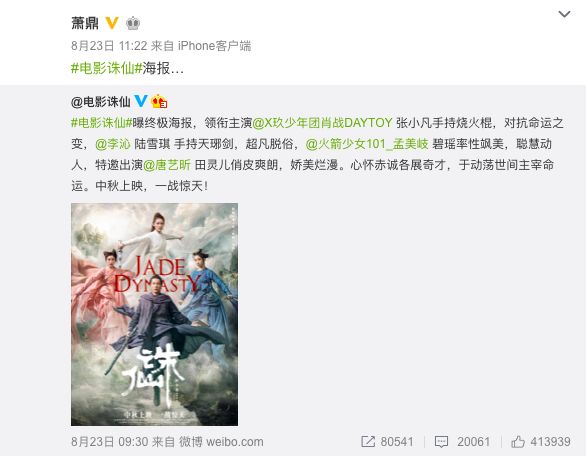Screen dimensions: 586x456
Task: Open the @电影诛仙 account link
Action: (101, 101)
